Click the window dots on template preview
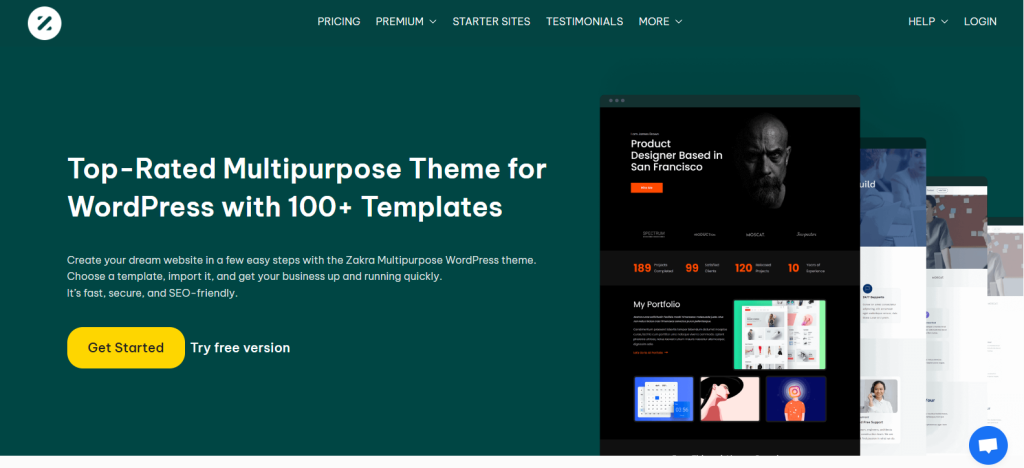The width and height of the screenshot is (1024, 468). pyautogui.click(x=616, y=100)
